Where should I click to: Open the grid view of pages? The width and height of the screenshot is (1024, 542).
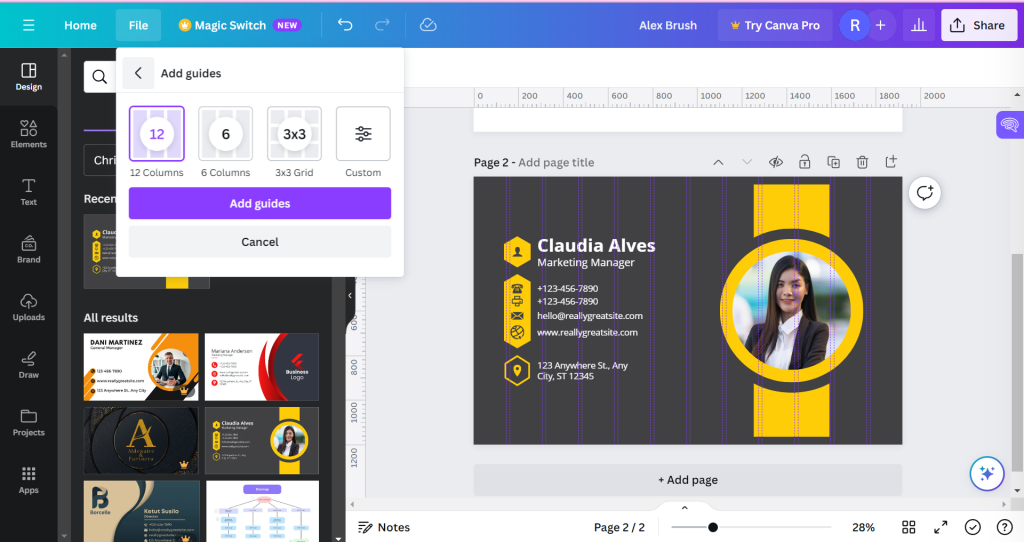pyautogui.click(x=908, y=527)
